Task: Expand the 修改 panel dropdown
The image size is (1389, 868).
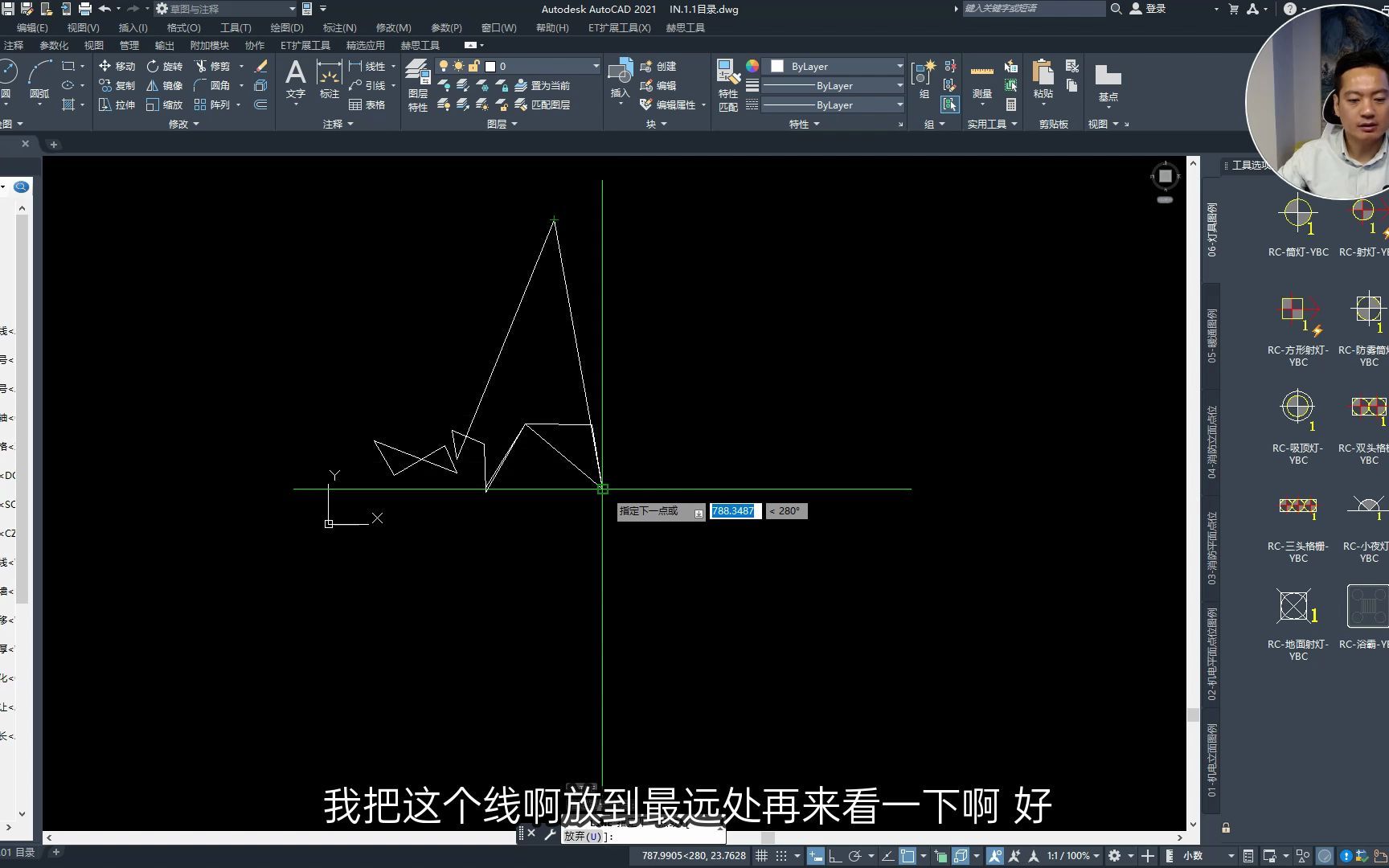Action: click(x=195, y=124)
